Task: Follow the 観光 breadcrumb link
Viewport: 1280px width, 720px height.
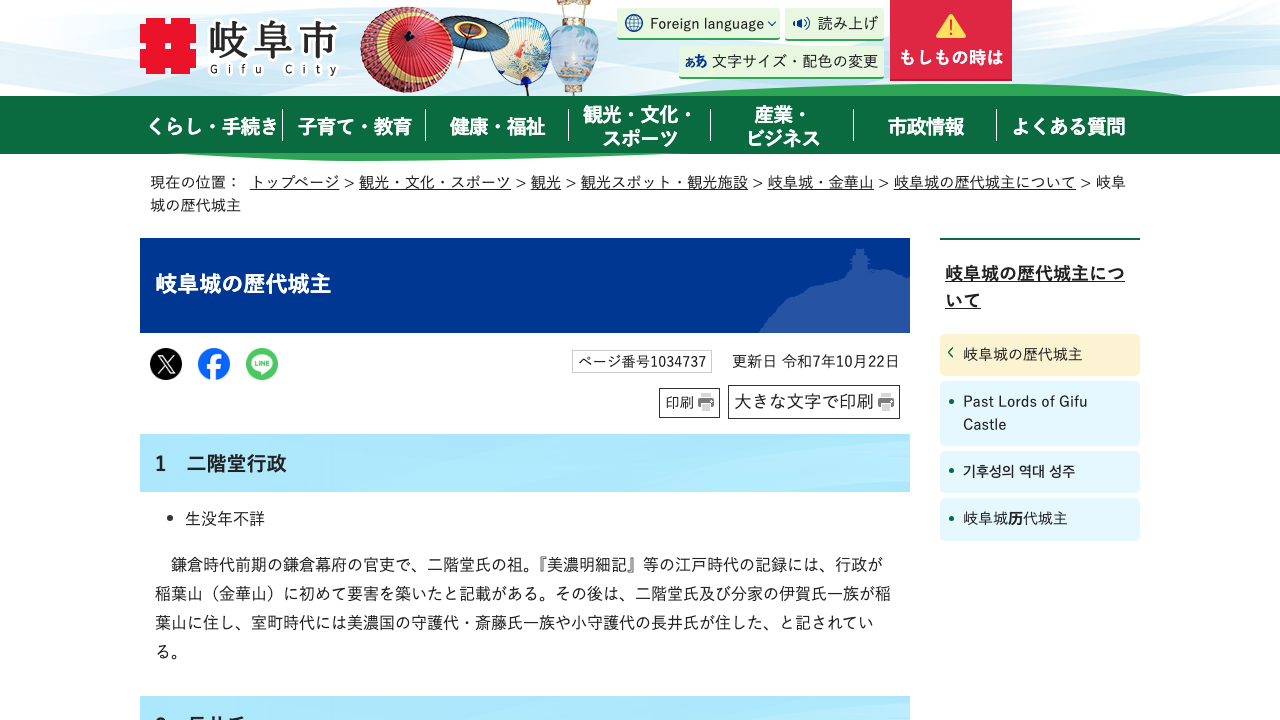Action: 546,182
